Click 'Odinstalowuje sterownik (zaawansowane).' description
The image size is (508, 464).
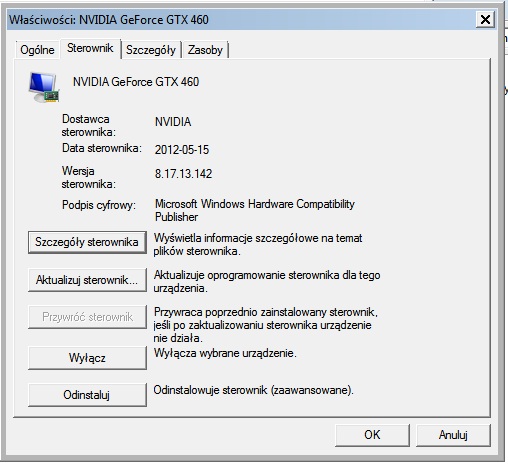[x=253, y=390]
